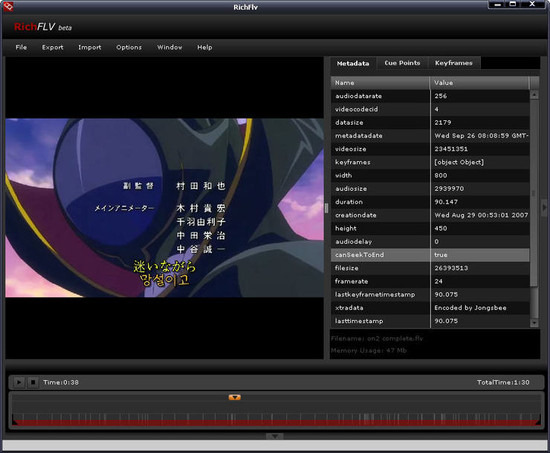Select the audiodelay row
Viewport: 550px width, 453px height.
click(430, 241)
